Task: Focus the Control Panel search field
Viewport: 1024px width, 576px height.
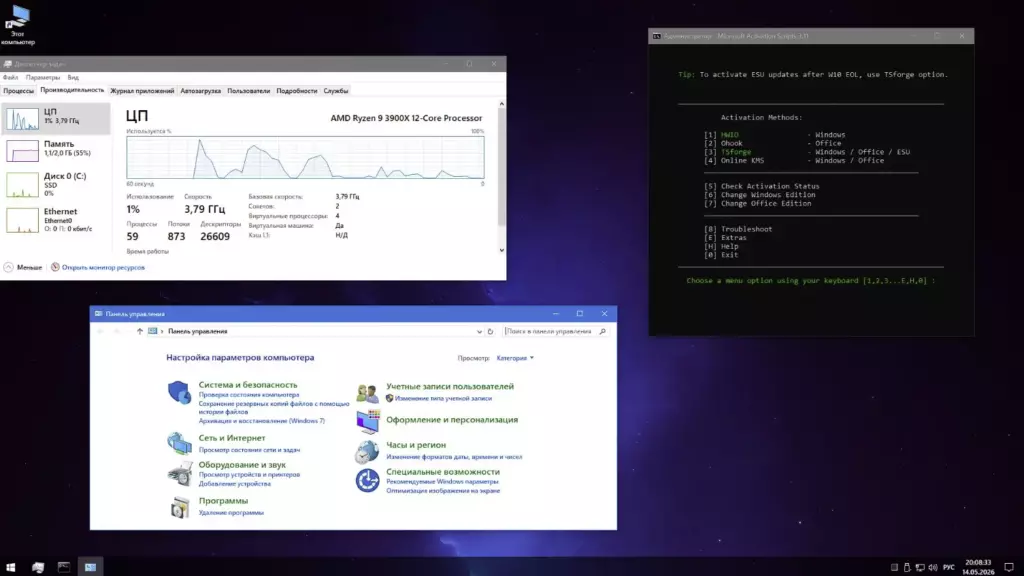Action: point(550,332)
